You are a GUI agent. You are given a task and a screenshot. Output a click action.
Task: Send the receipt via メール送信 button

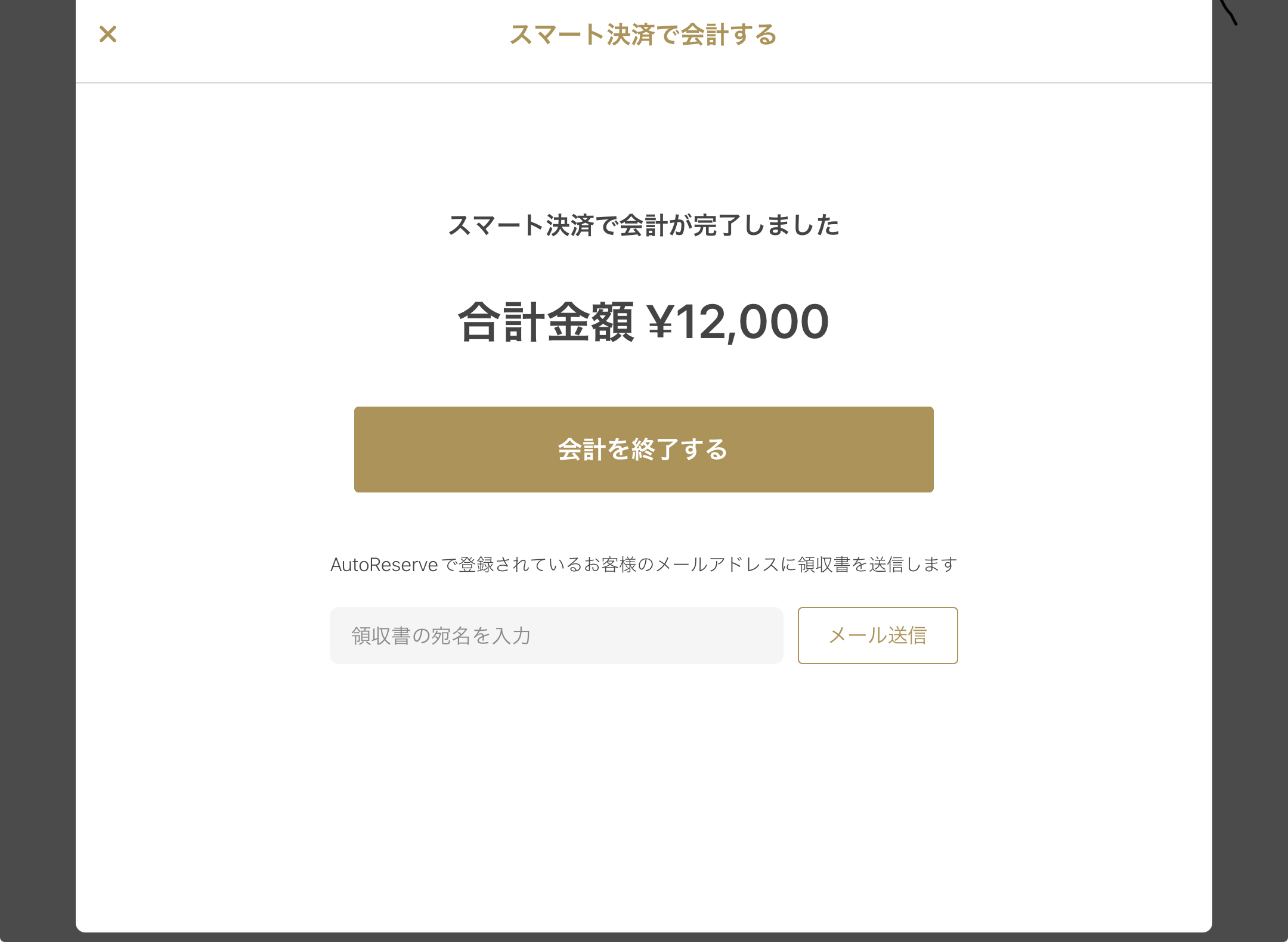[878, 635]
